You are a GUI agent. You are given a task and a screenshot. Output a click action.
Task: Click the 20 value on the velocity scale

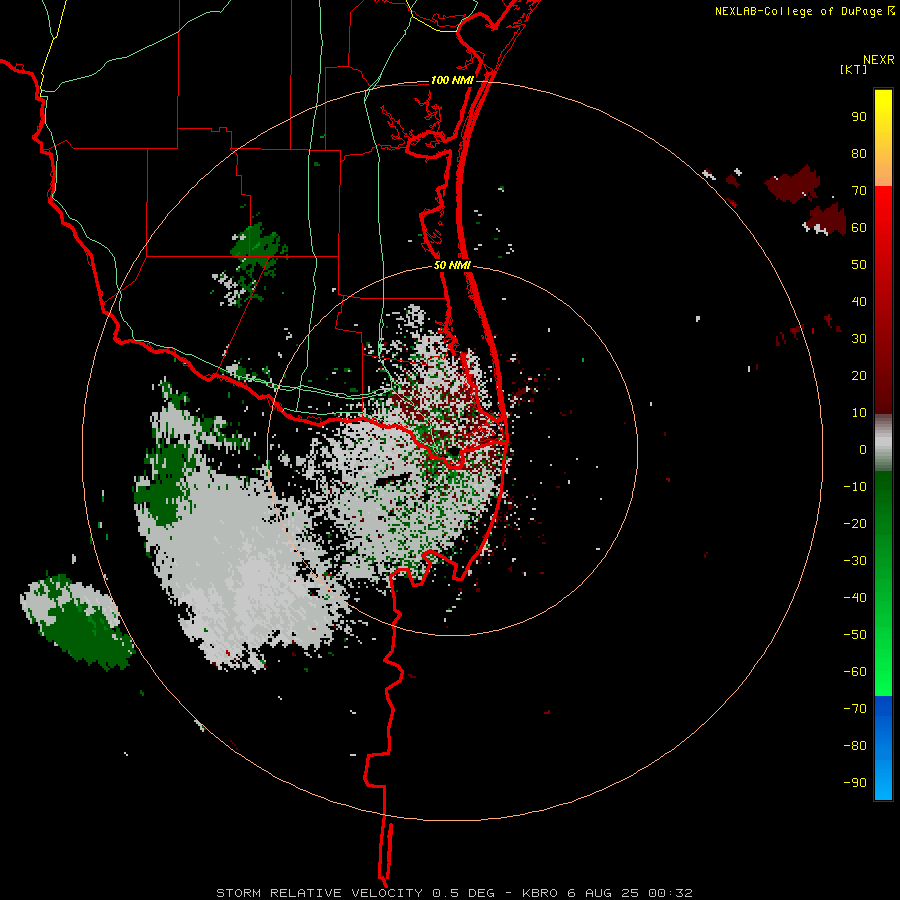coord(859,376)
